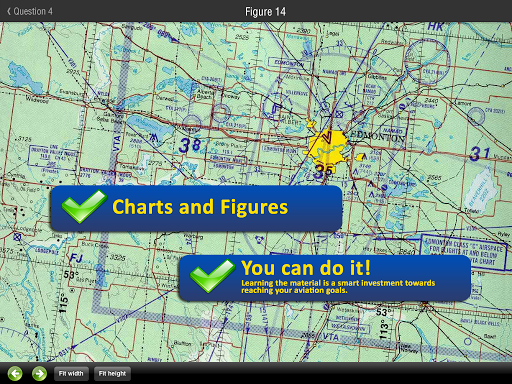Tap the You can do it! banner text

(x=306, y=268)
